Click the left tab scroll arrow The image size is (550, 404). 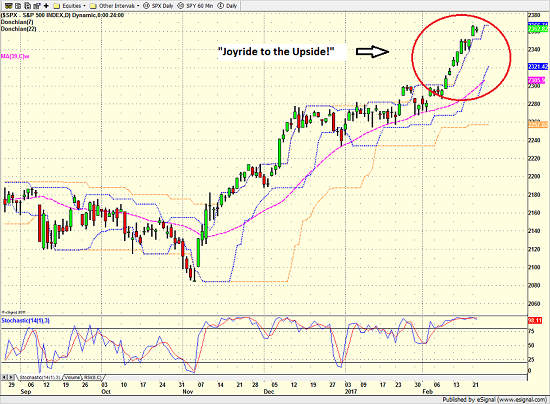(x=4, y=377)
